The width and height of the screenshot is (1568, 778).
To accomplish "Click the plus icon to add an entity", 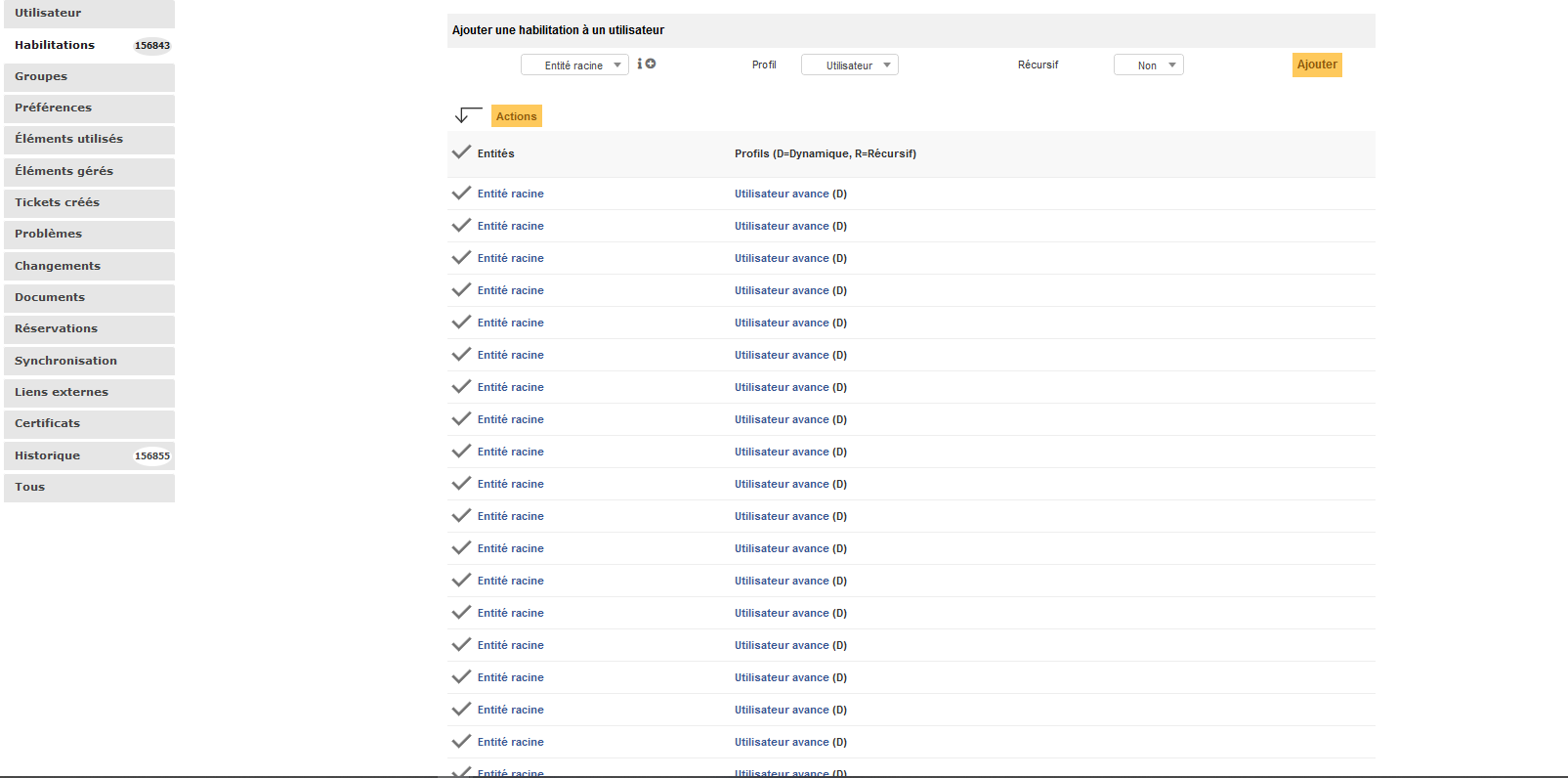I will coord(651,64).
